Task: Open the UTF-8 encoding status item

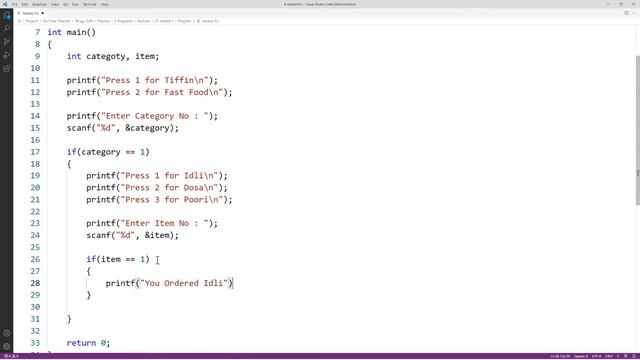Action: pos(596,356)
